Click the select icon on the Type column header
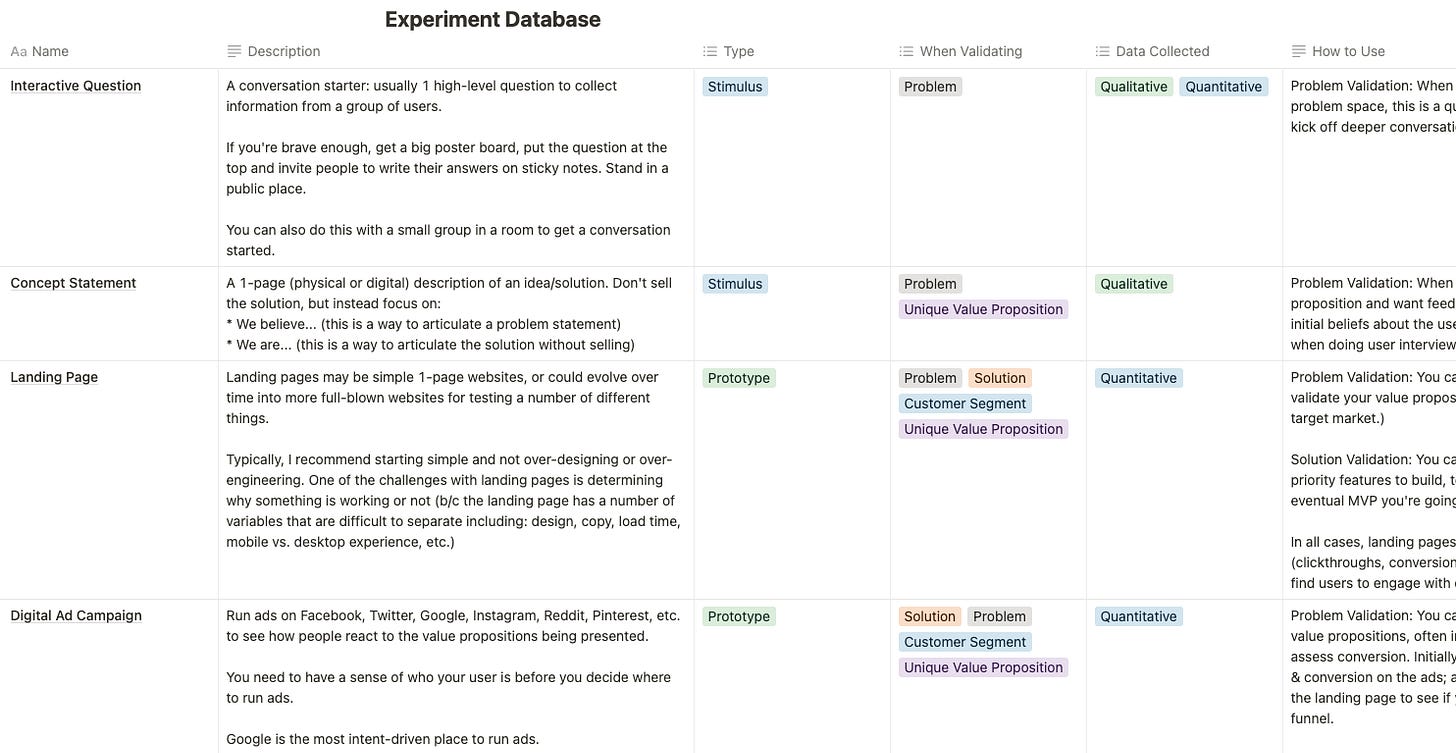 click(x=708, y=51)
